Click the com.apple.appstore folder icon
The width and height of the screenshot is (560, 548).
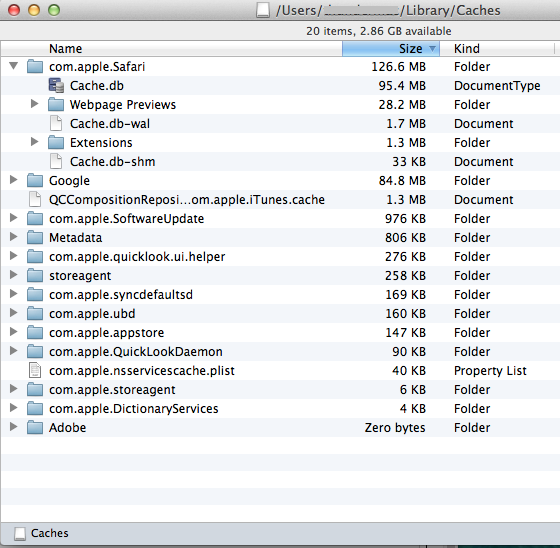[x=35, y=332]
